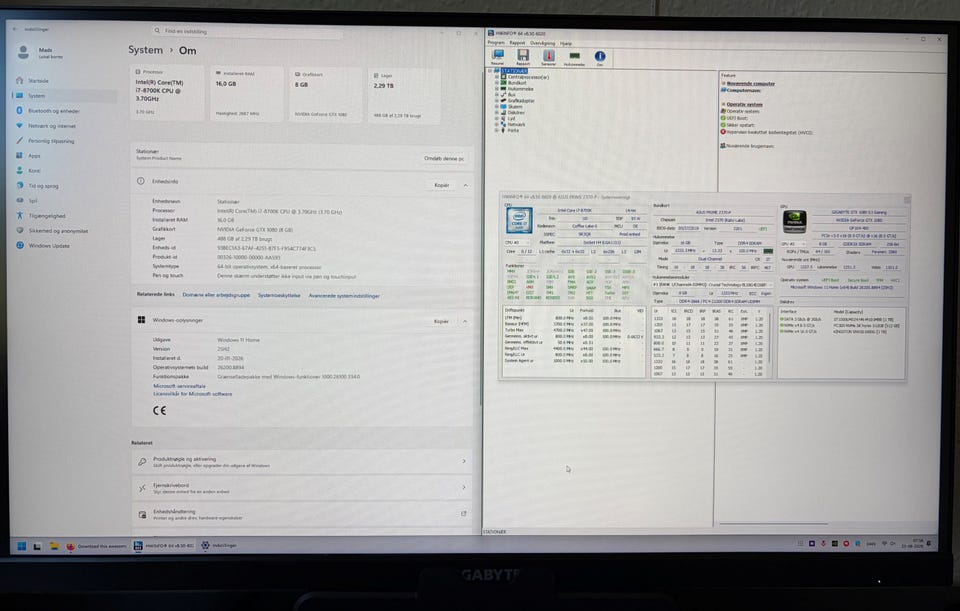Open the Program menu in HWiNFO

[496, 43]
